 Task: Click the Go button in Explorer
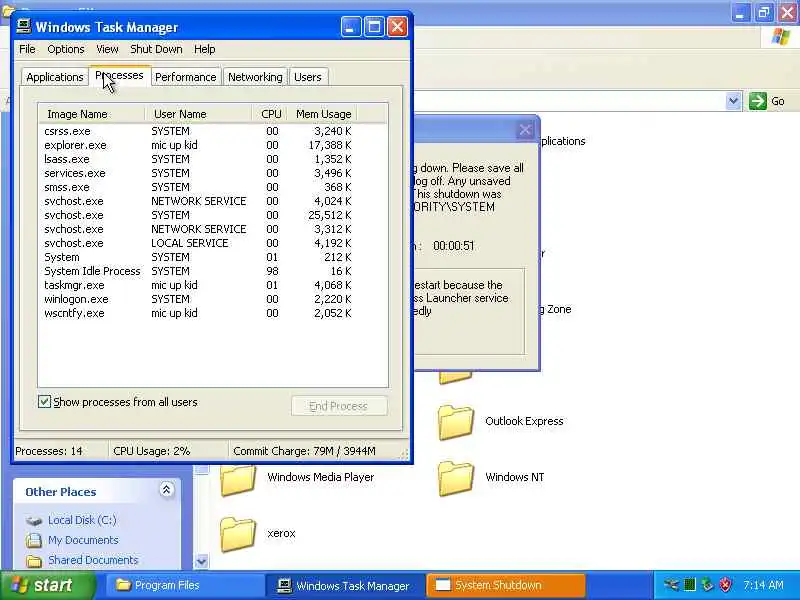pyautogui.click(x=767, y=101)
